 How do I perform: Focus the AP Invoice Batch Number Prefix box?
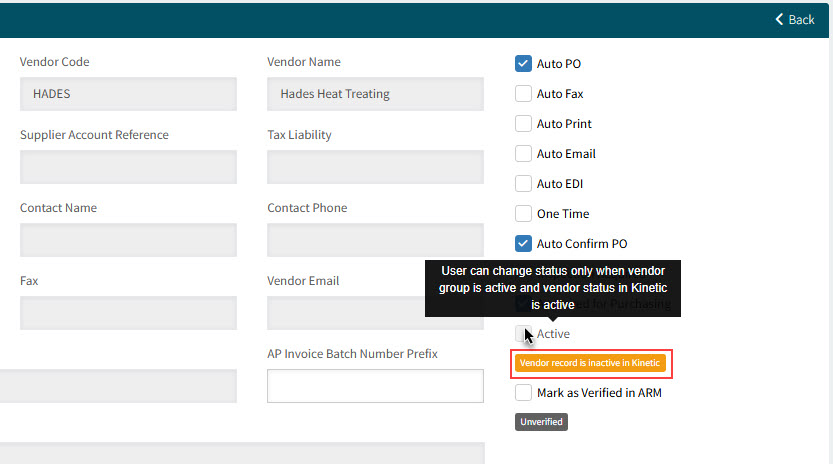375,386
